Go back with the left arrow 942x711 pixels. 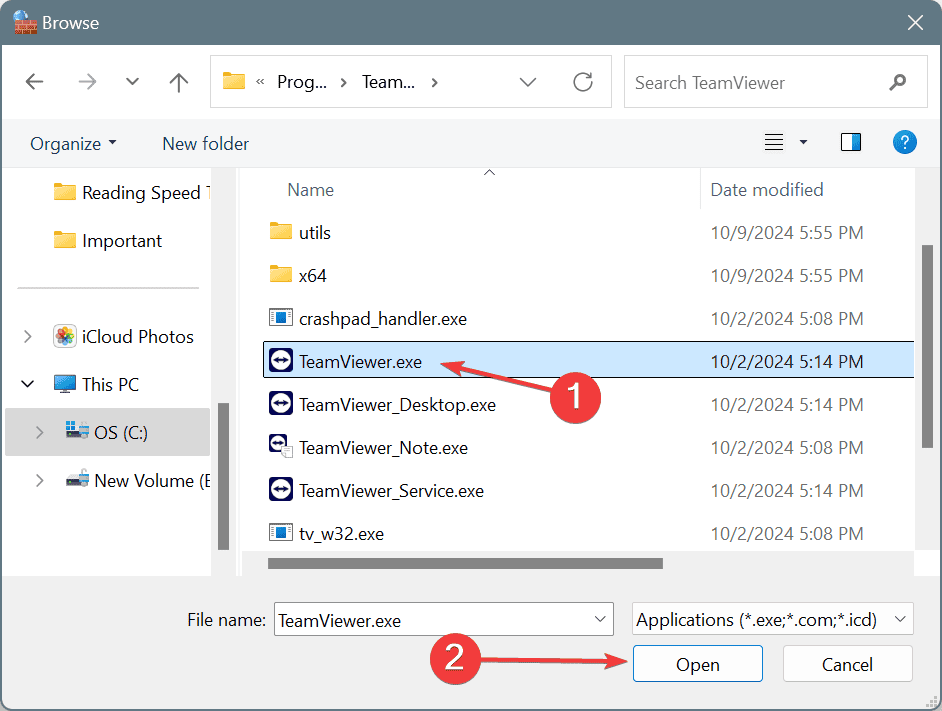[35, 82]
